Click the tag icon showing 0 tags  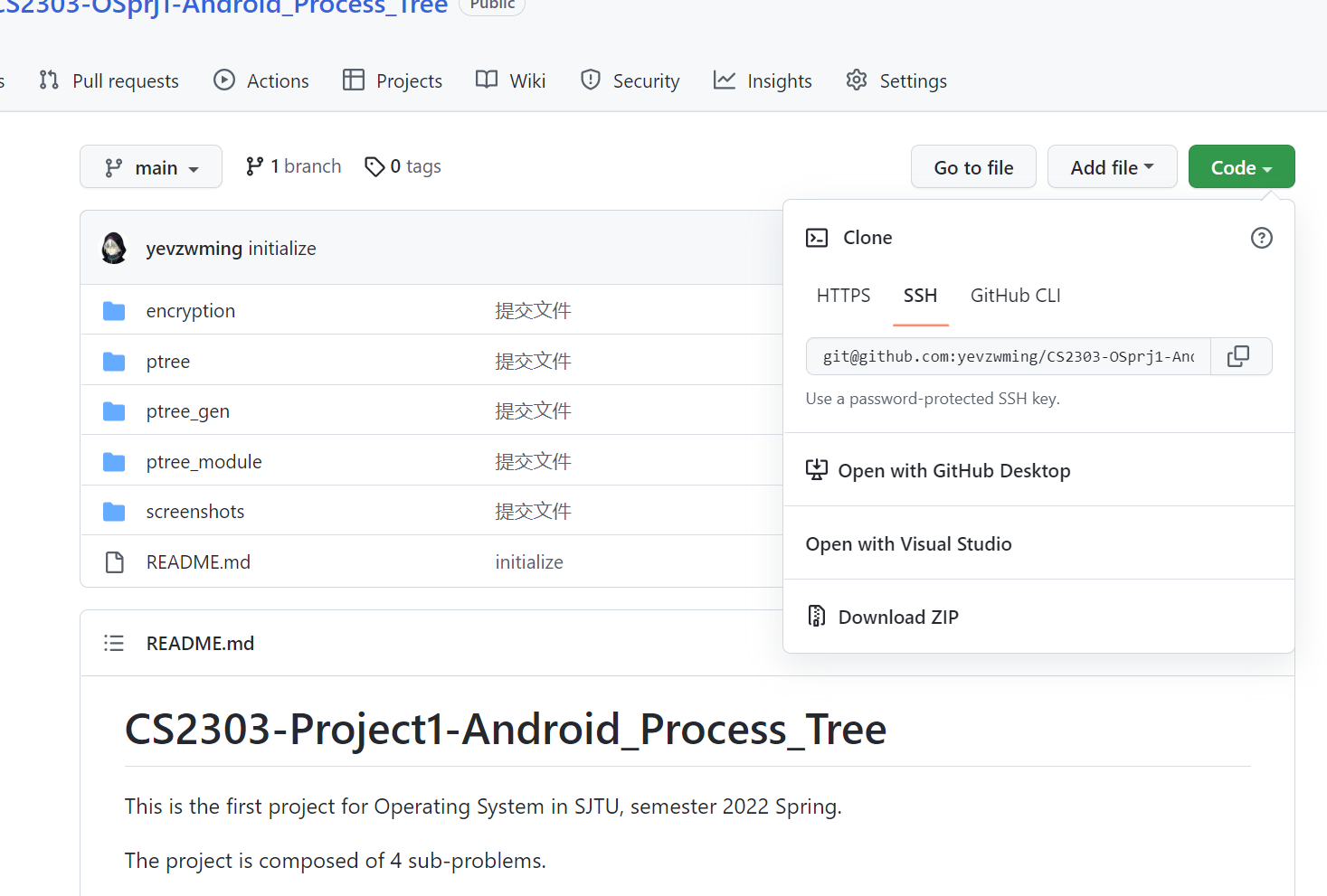(374, 166)
